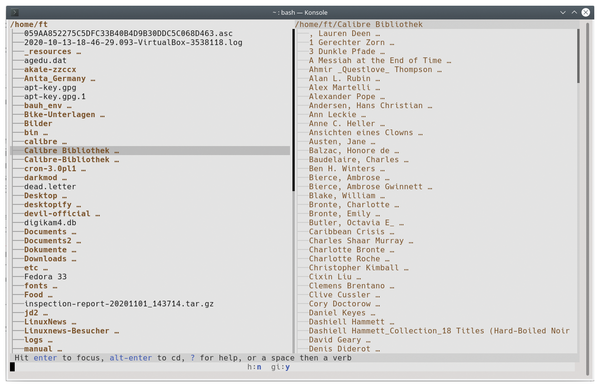
Task: Select Alex Martelli folder
Action: pos(340,88)
